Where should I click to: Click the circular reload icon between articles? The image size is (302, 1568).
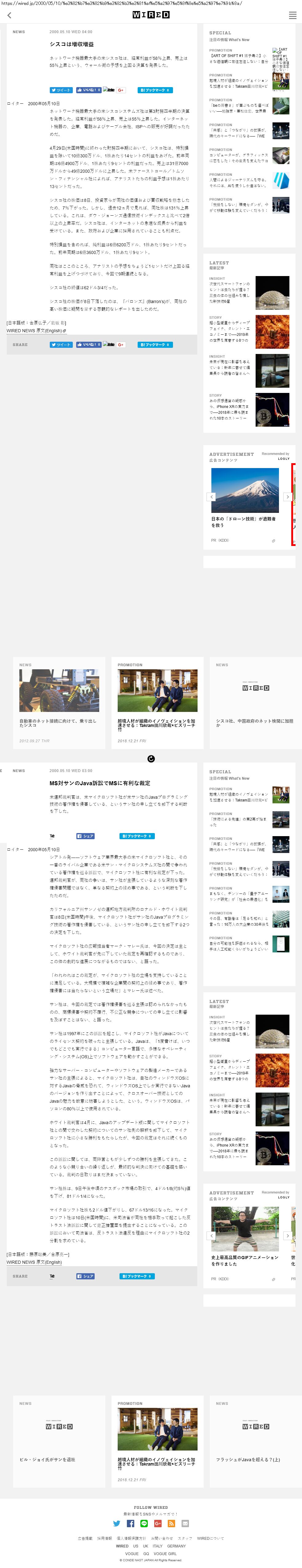pyautogui.click(x=151, y=759)
